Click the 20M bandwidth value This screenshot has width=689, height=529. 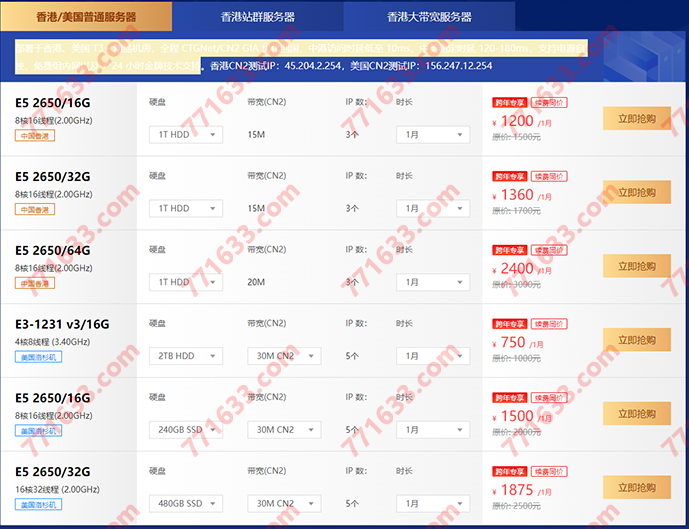coord(256,283)
